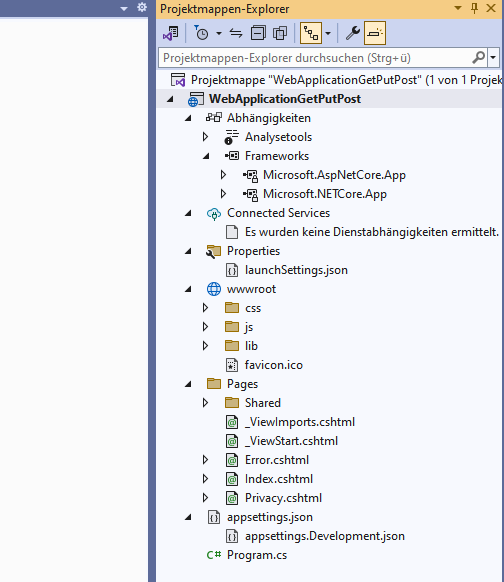The height and width of the screenshot is (582, 504).
Task: Sync with active document icon
Action: 236,33
